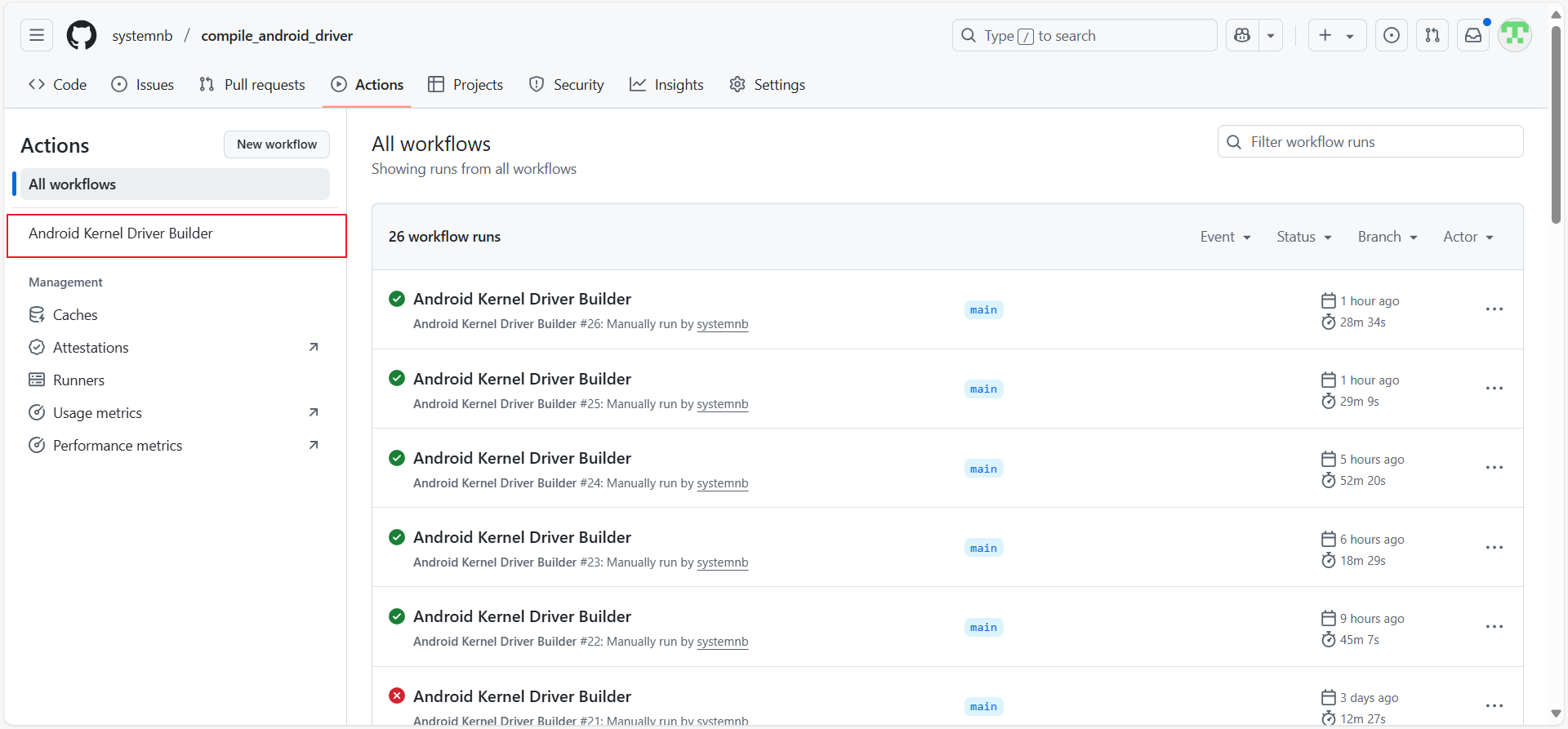The image size is (1568, 729).
Task: Click the systemnb owner link
Action: [x=143, y=36]
